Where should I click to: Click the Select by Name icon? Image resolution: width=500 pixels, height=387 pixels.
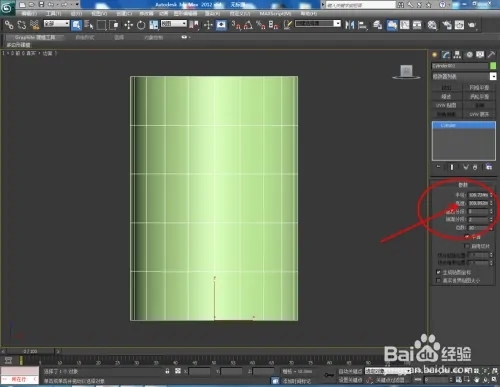(x=89, y=25)
